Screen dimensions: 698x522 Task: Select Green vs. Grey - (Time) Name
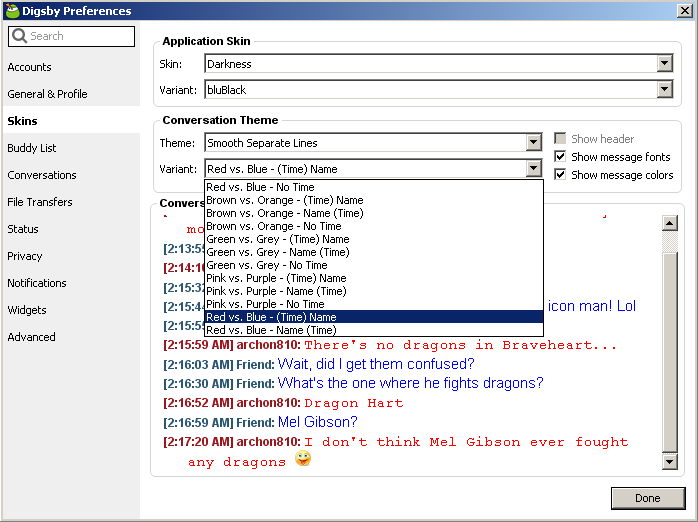coord(374,239)
